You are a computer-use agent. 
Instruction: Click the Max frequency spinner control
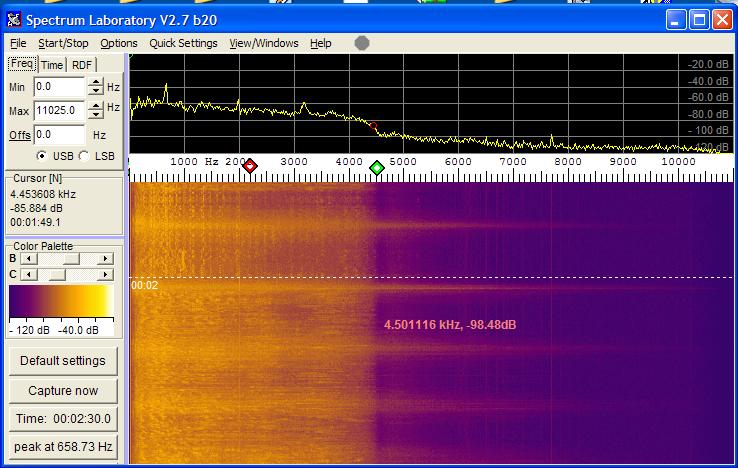[x=96, y=109]
